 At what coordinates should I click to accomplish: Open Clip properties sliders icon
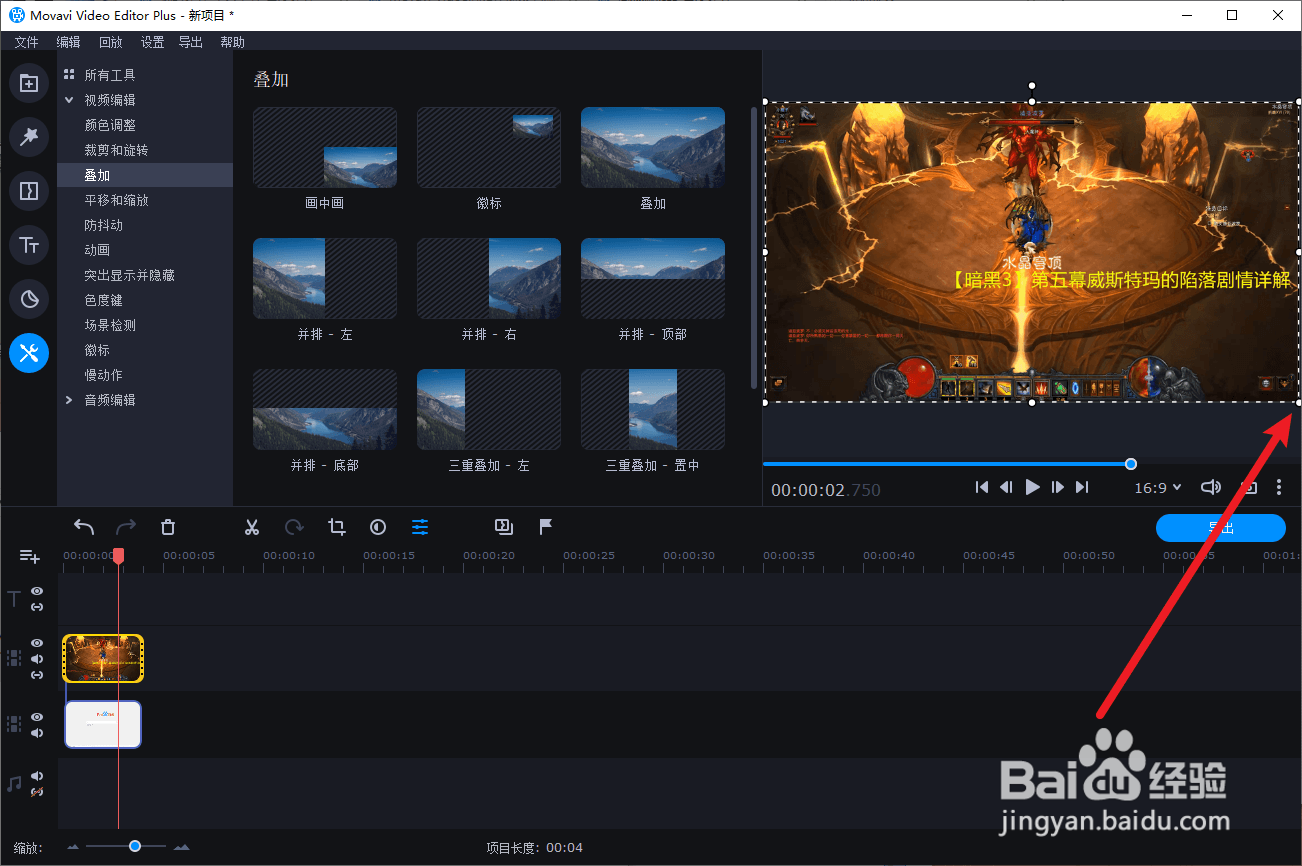[420, 527]
